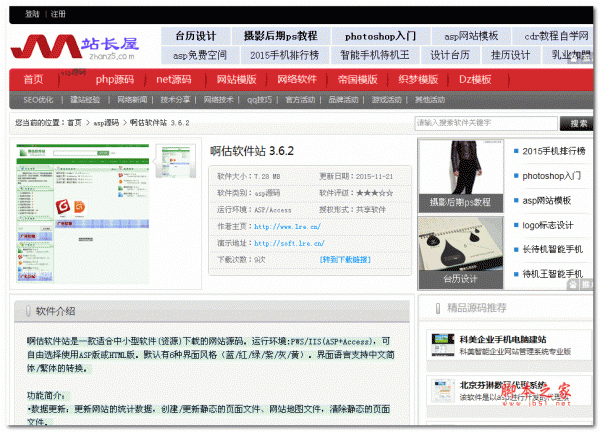Click the software size 7.28 MB
The height and width of the screenshot is (432, 600).
point(267,176)
